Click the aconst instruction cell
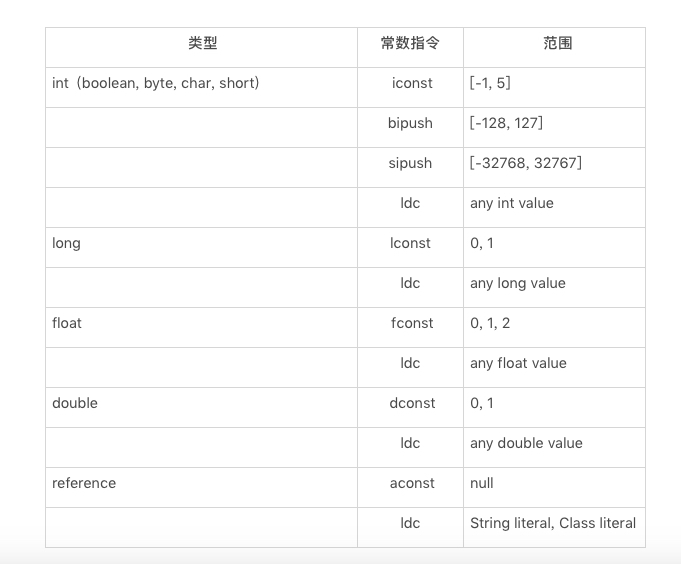681x564 pixels. (410, 483)
